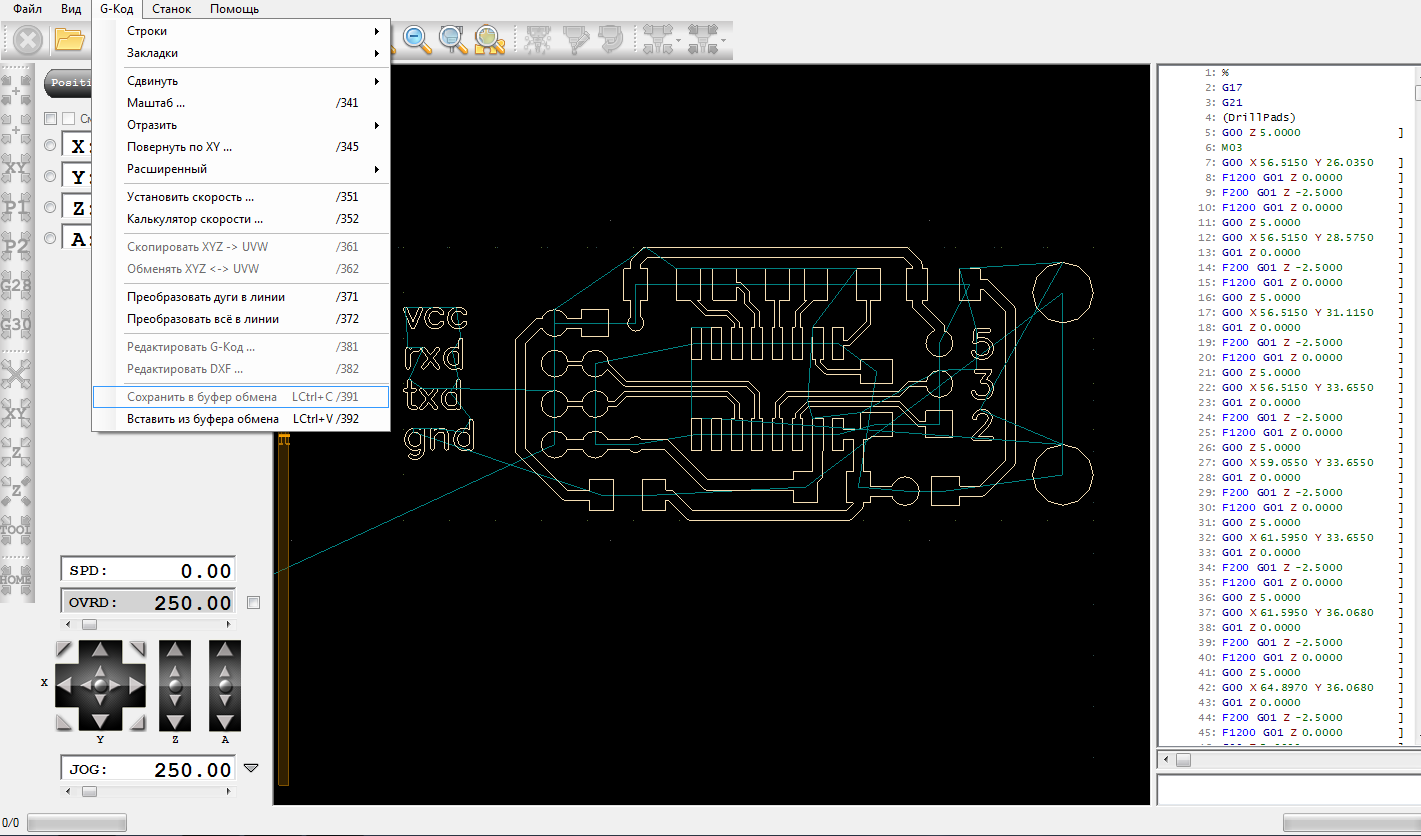Click the G-code panel horizontal scrollbar thumb
The width and height of the screenshot is (1421, 836).
pyautogui.click(x=1183, y=760)
